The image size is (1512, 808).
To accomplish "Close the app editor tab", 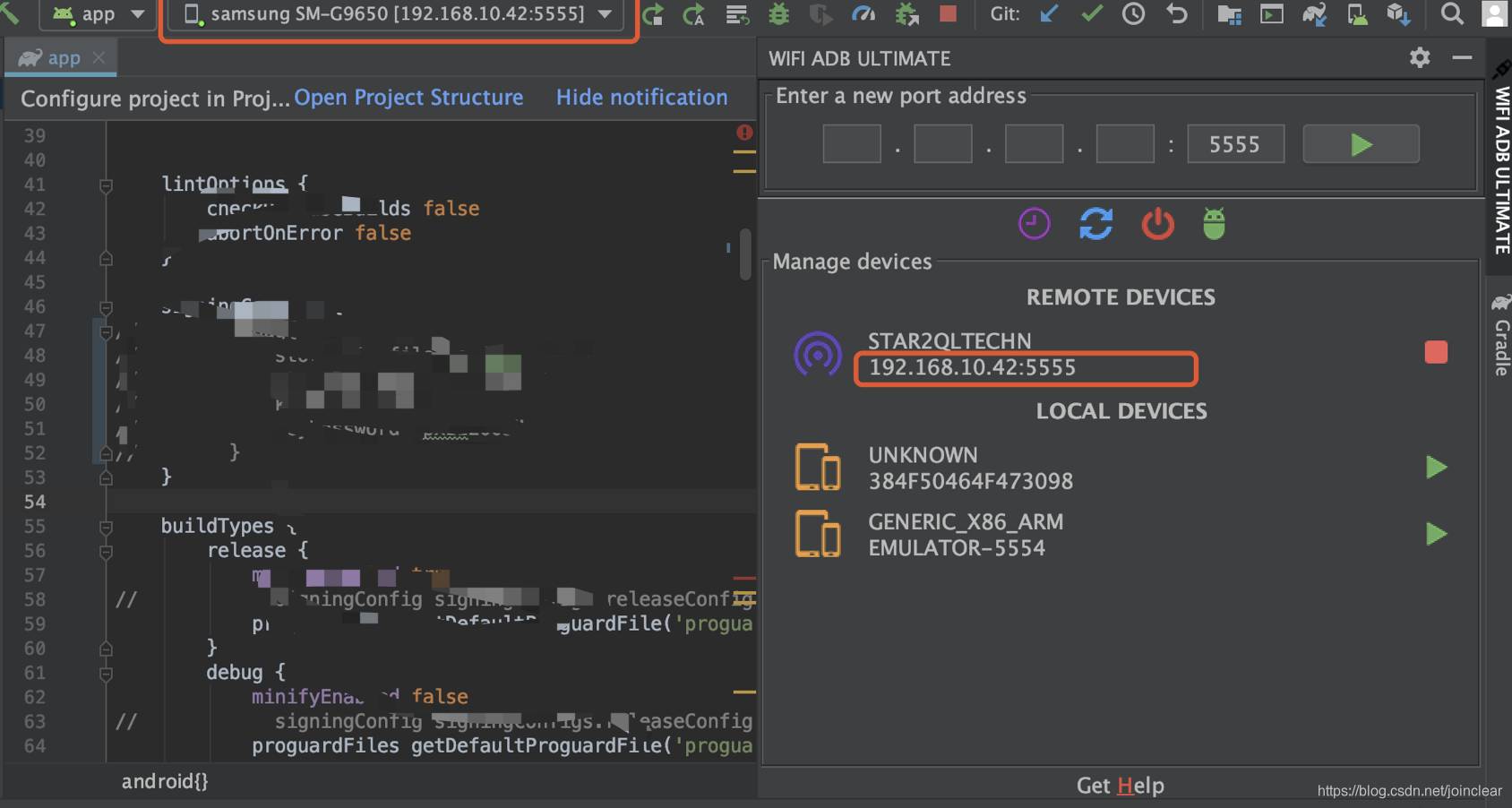I will tap(99, 58).
